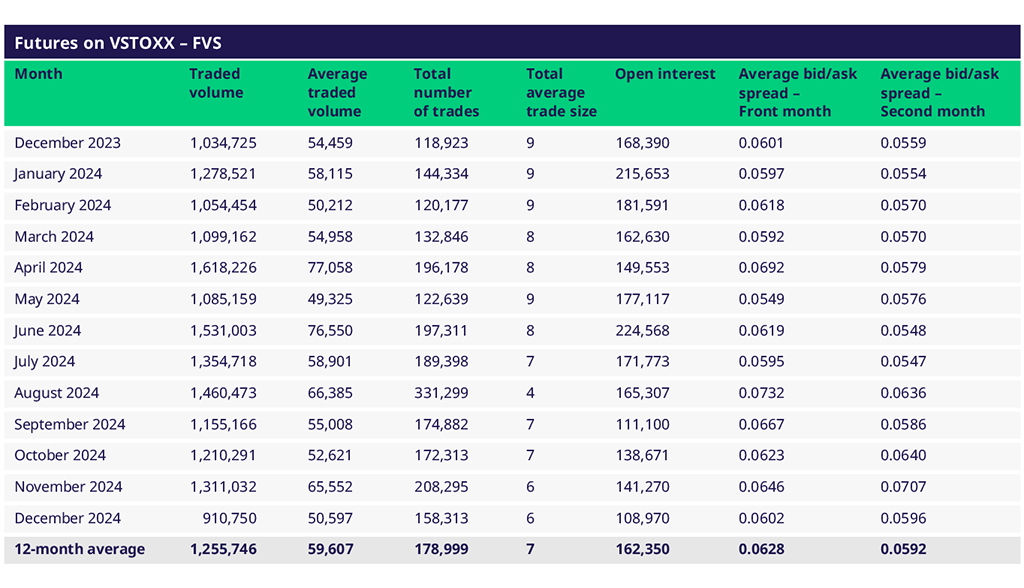Select the 'Month' column header
This screenshot has height=588, width=1024.
(x=38, y=74)
